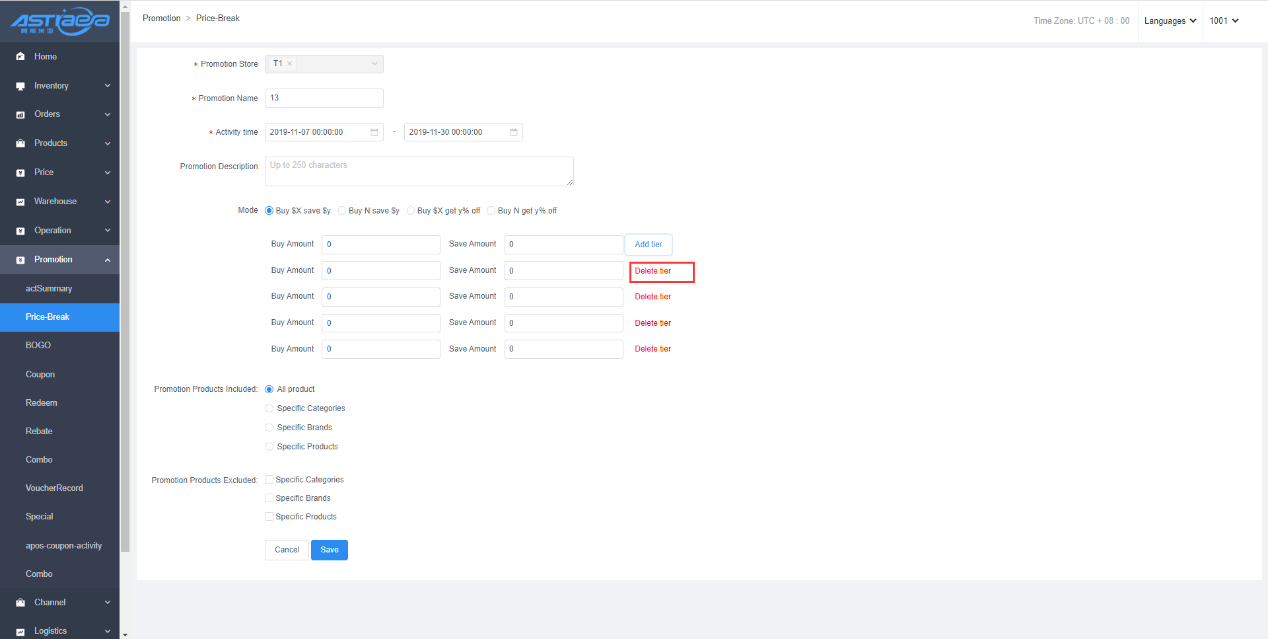The image size is (1268, 639).
Task: Click the blue Save button
Action: [x=329, y=550]
